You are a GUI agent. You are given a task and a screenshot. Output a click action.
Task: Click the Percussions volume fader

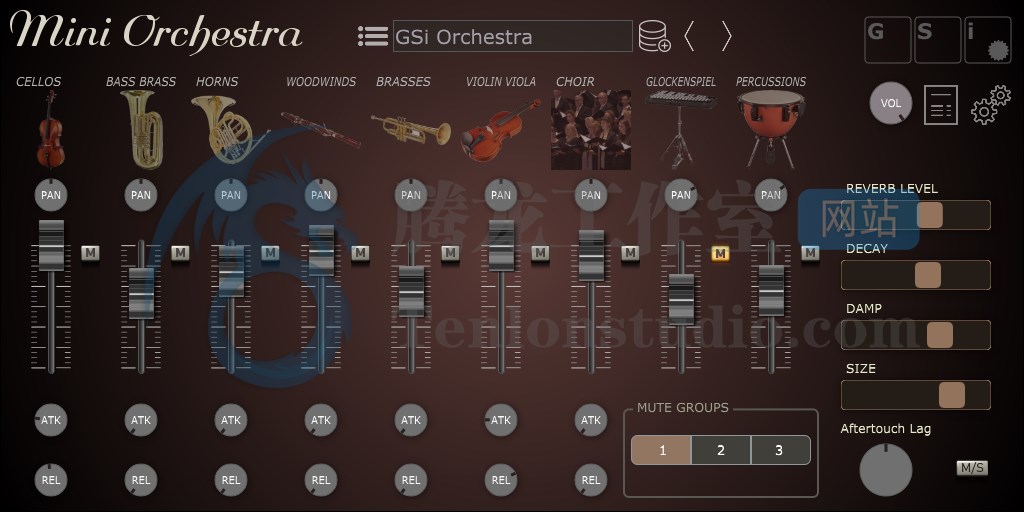click(771, 291)
